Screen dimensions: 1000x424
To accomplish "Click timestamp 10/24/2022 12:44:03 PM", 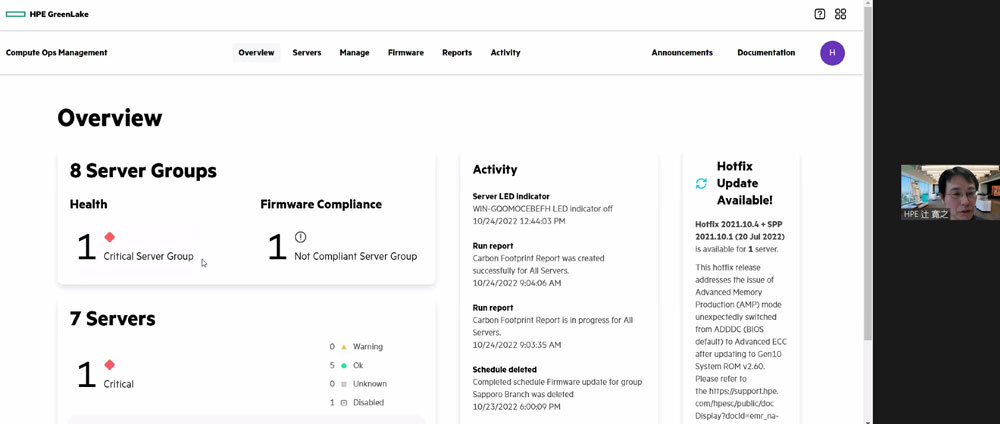I will pos(518,221).
